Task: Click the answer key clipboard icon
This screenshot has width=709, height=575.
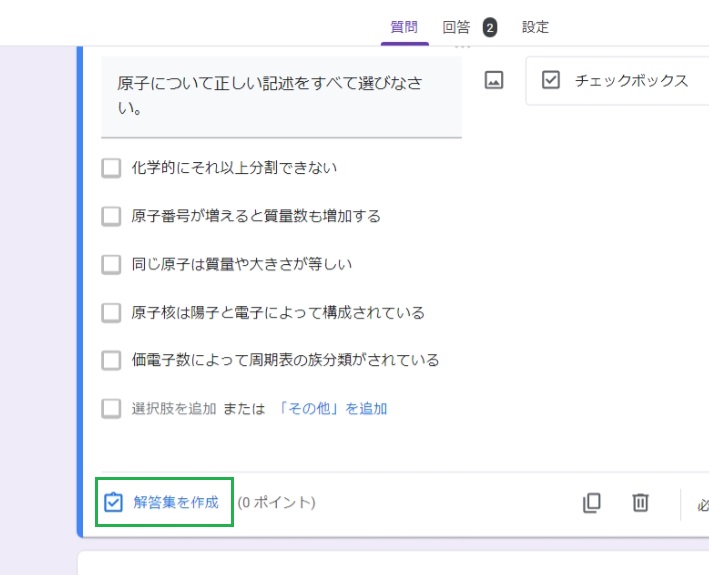Action: 113,502
